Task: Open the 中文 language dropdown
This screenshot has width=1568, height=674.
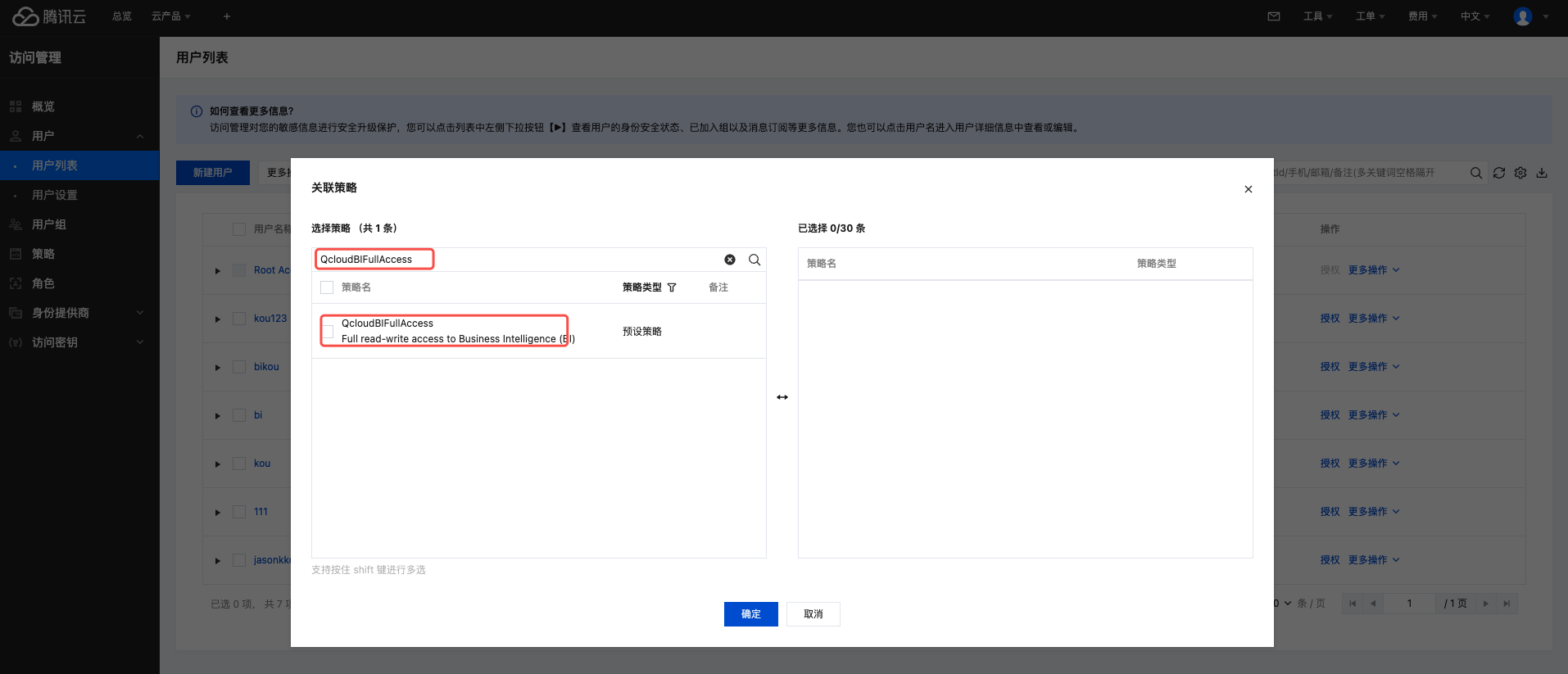Action: pyautogui.click(x=1475, y=16)
